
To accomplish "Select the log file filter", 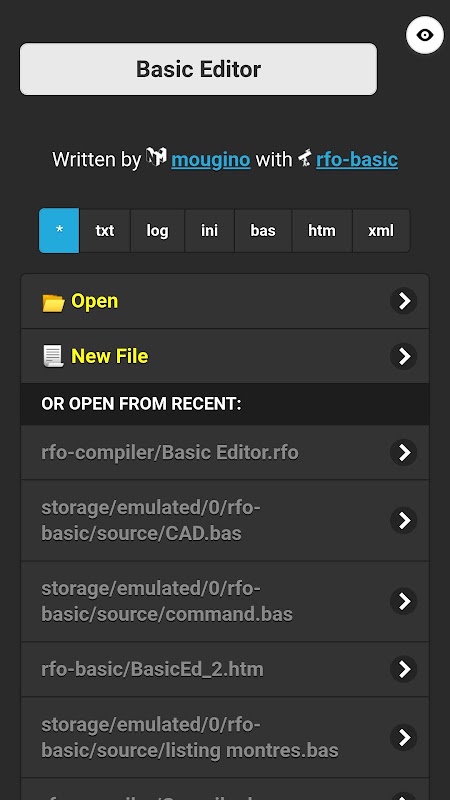I will [x=157, y=231].
